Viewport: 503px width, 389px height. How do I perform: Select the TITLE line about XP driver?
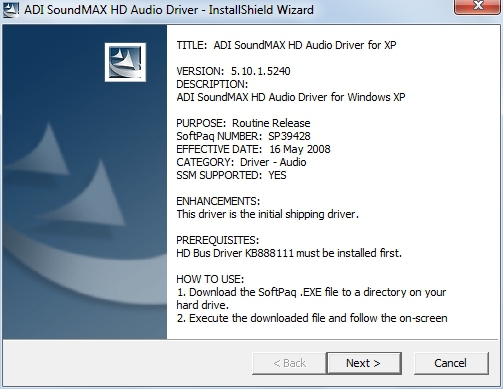pos(286,45)
